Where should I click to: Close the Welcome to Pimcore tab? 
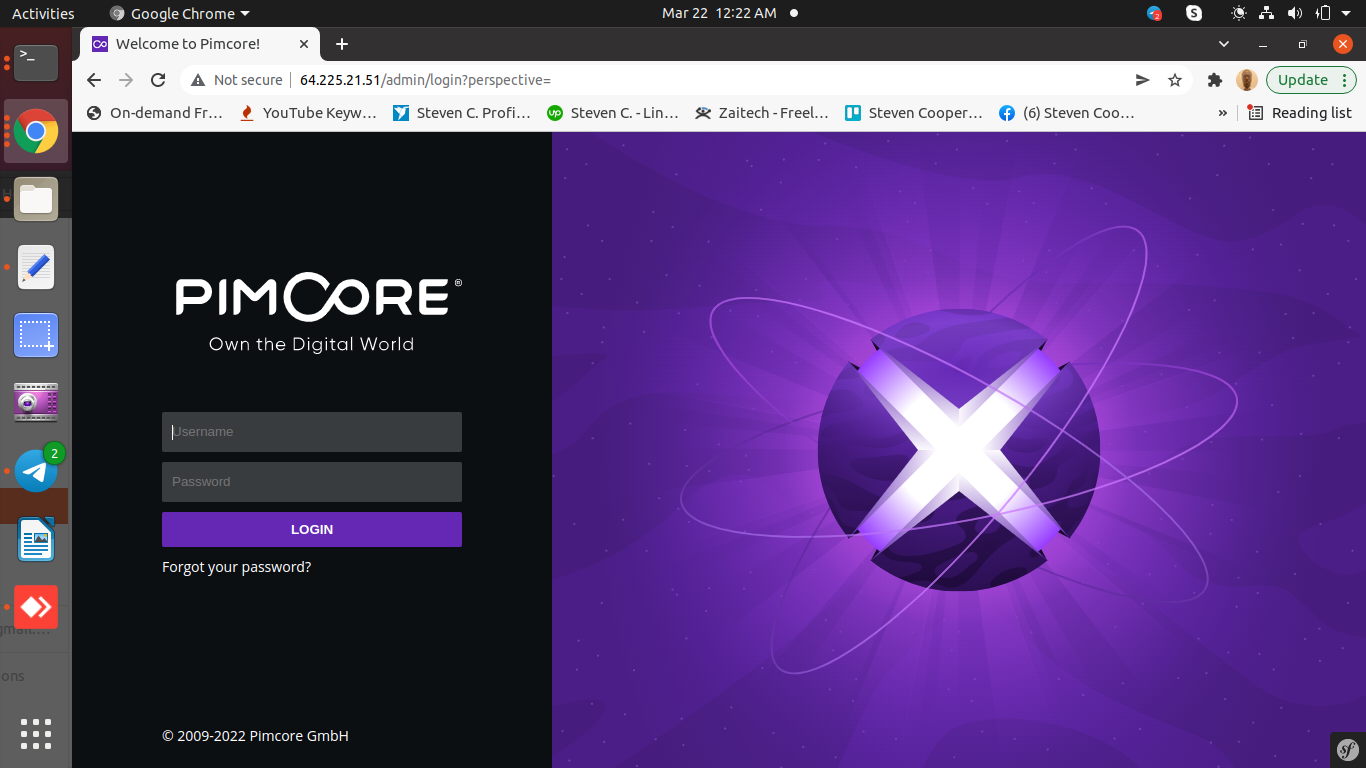tap(304, 44)
